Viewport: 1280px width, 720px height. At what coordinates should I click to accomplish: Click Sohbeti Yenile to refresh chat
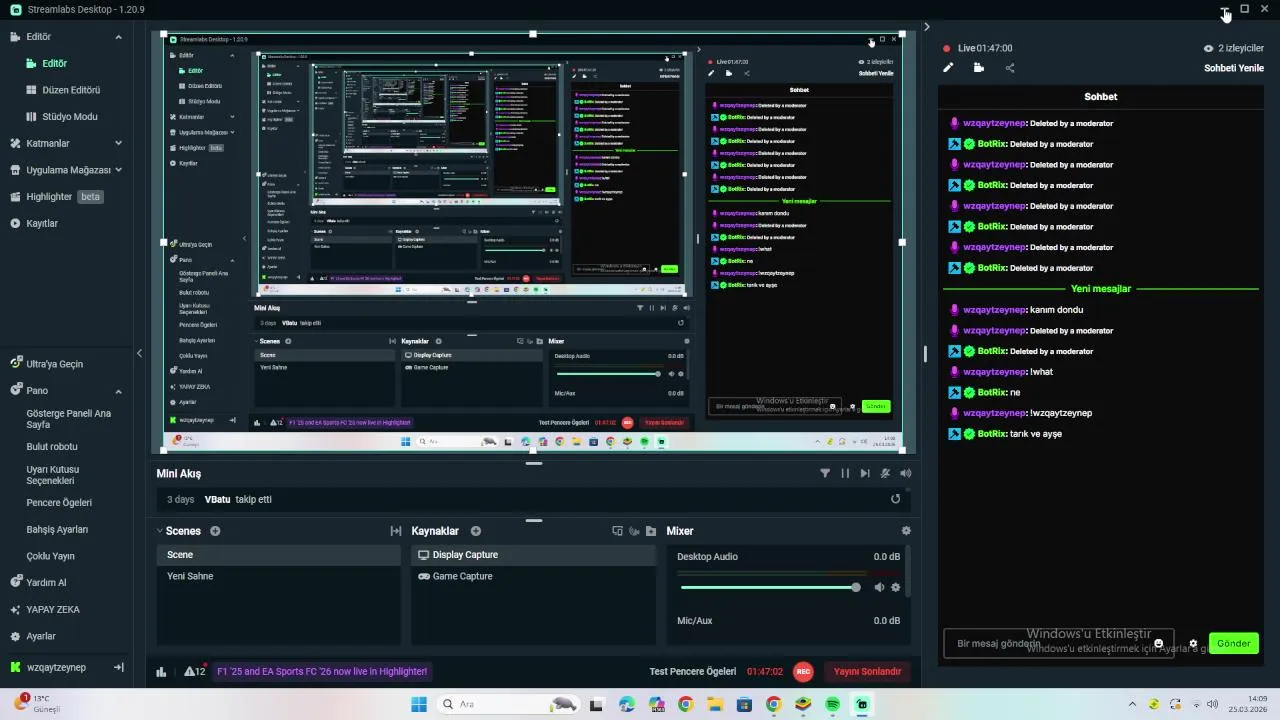point(1234,68)
